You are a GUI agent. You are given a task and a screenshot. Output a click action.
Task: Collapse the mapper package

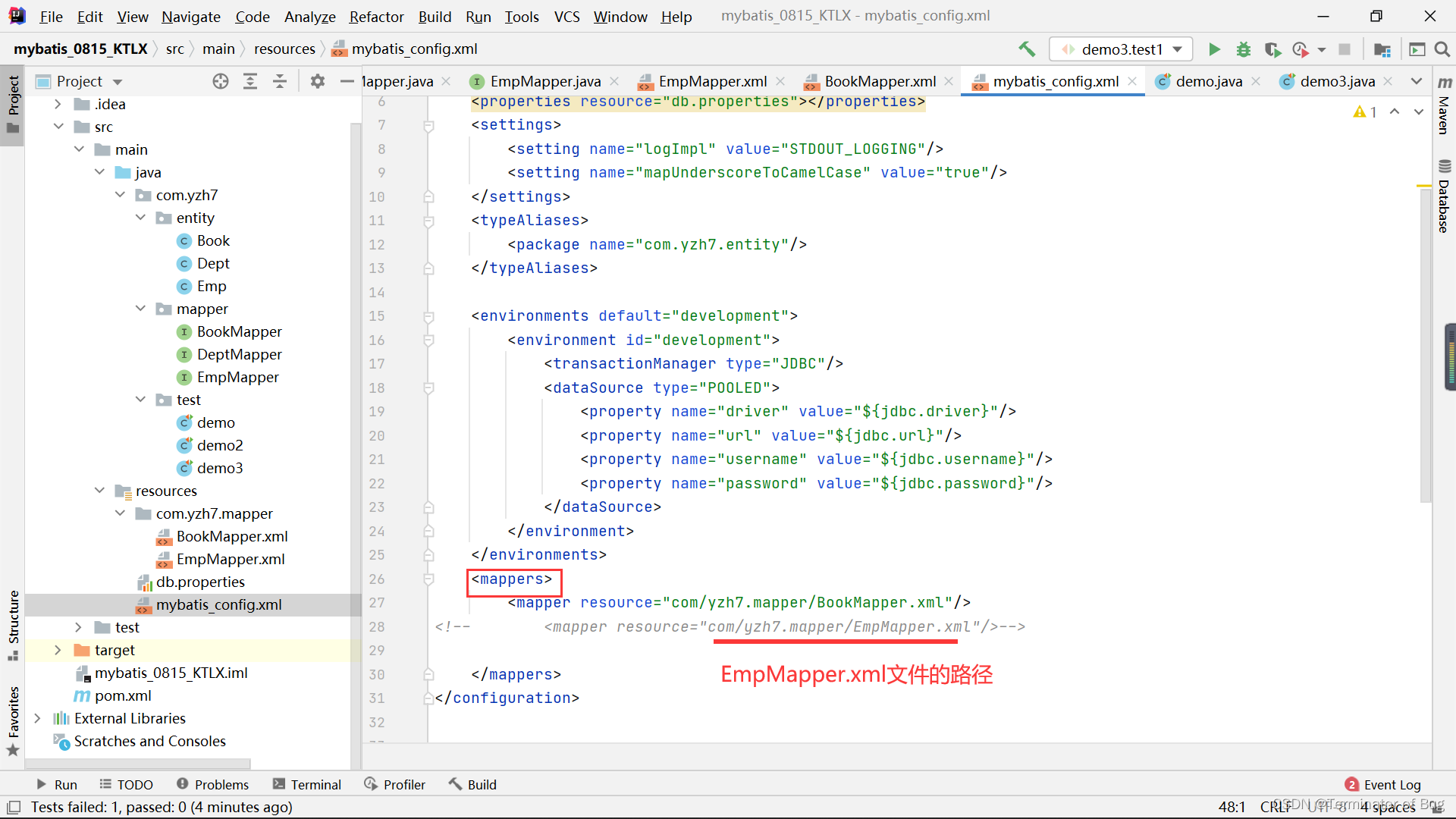click(x=140, y=309)
